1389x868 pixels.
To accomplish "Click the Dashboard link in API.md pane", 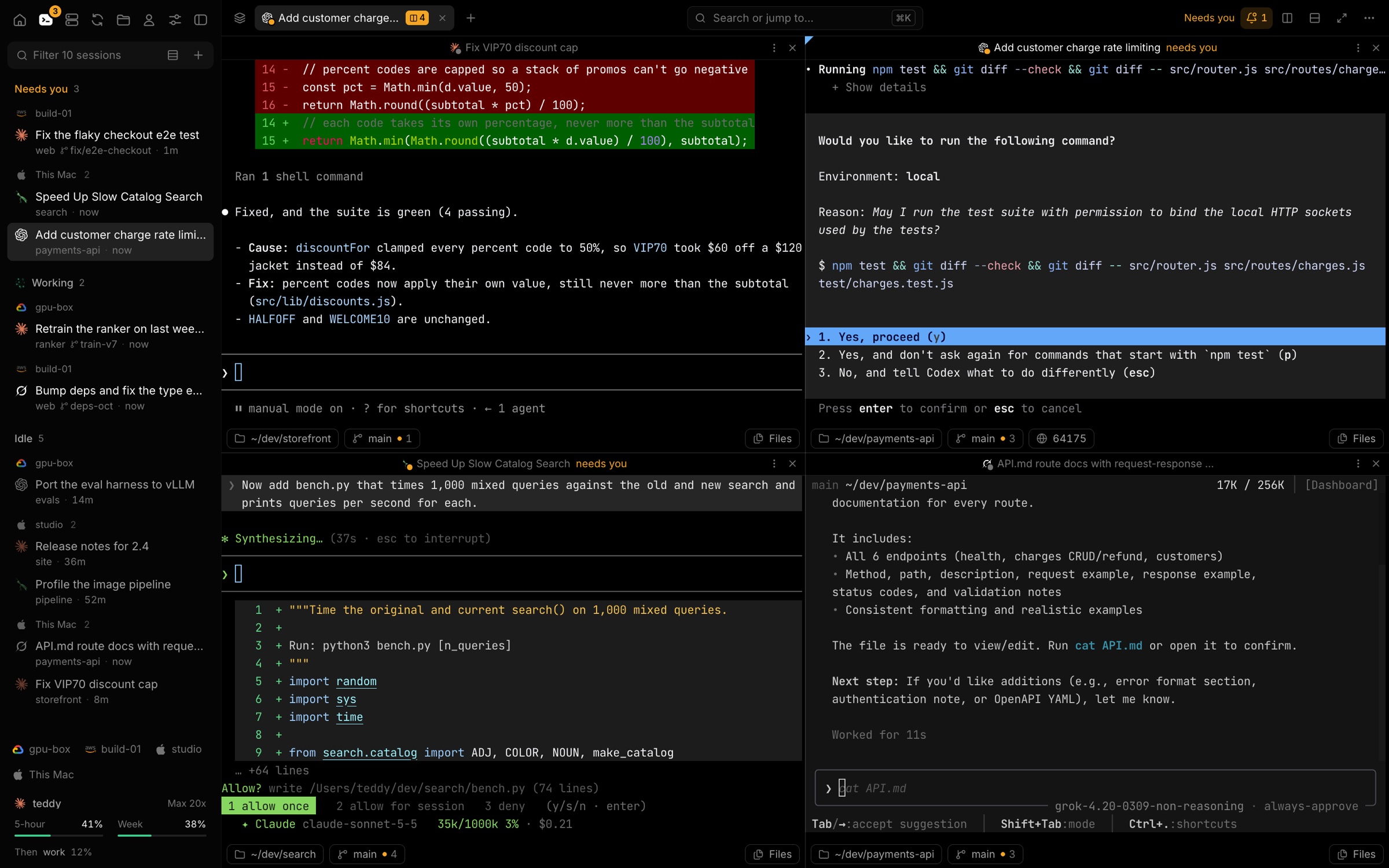I will [x=1342, y=485].
